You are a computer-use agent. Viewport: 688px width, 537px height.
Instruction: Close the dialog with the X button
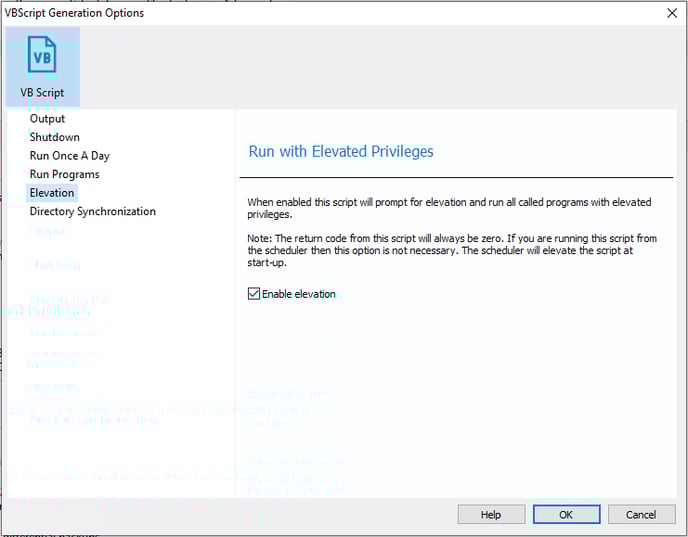pyautogui.click(x=672, y=13)
